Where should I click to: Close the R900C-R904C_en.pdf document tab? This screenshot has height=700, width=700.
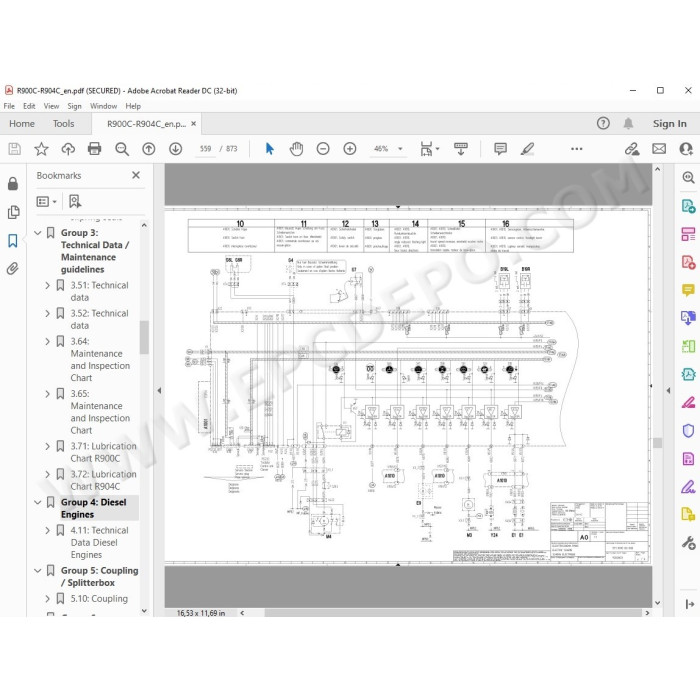pyautogui.click(x=193, y=124)
